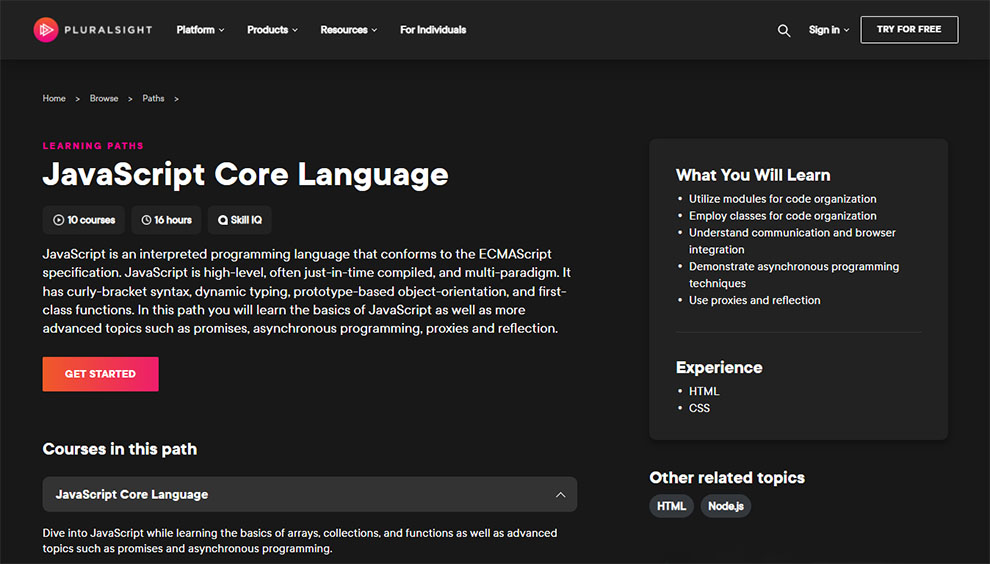Screen dimensions: 990x564
Task: Select the HTML related topic tag
Action: tap(671, 506)
